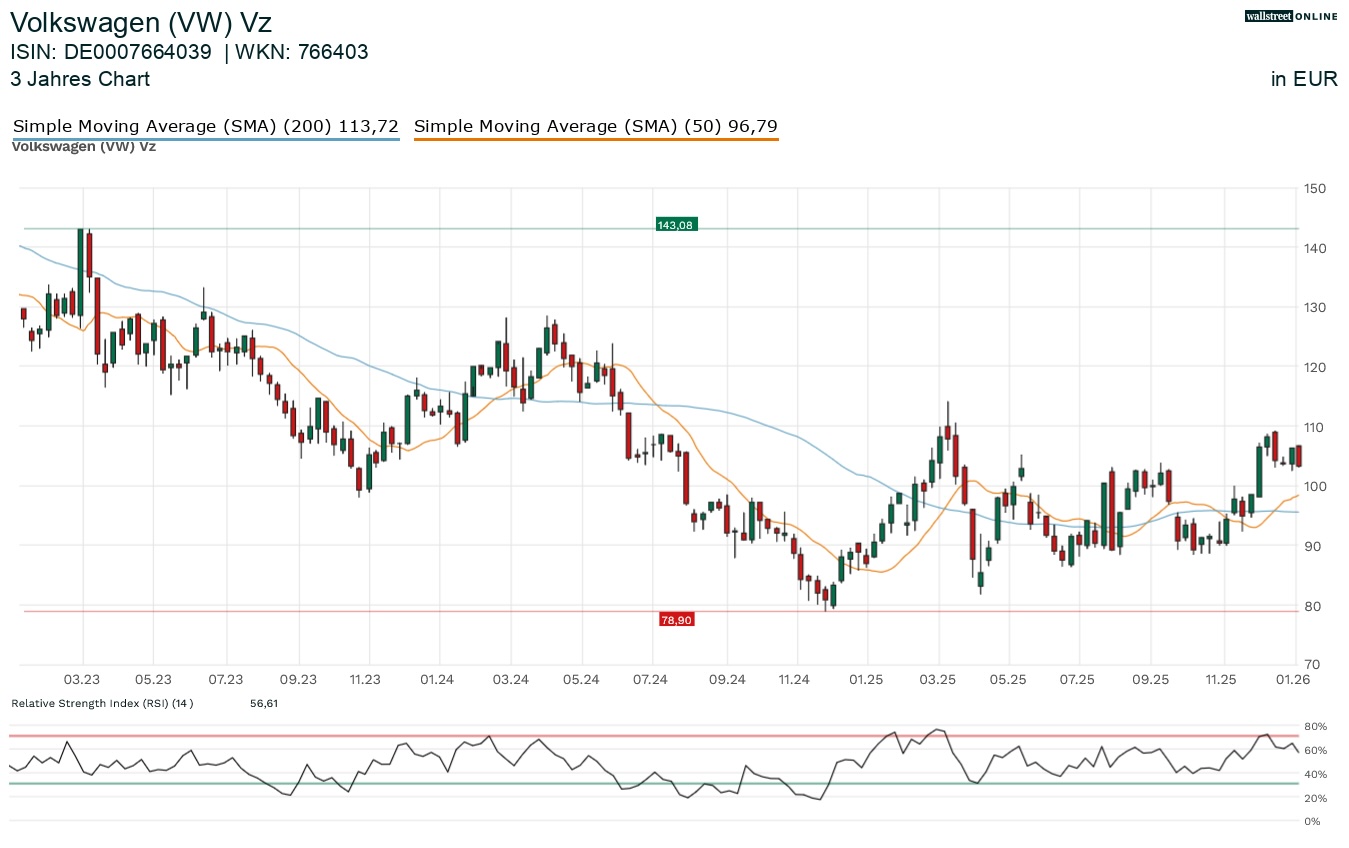1349x848 pixels.
Task: Click the ISIN DE0007664039 text
Action: pos(111,52)
